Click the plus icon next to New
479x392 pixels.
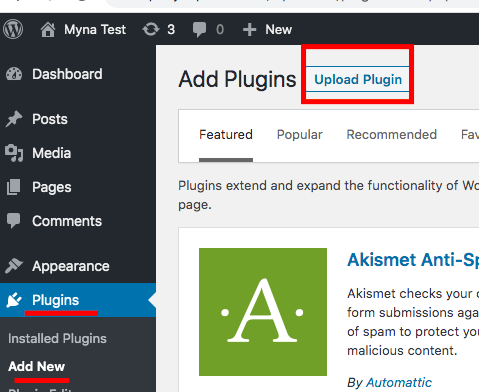click(x=249, y=30)
